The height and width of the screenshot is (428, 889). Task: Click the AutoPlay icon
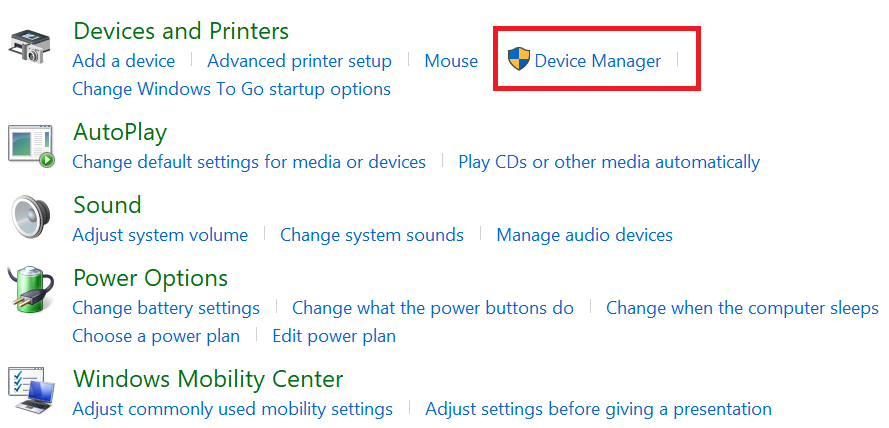pos(31,146)
